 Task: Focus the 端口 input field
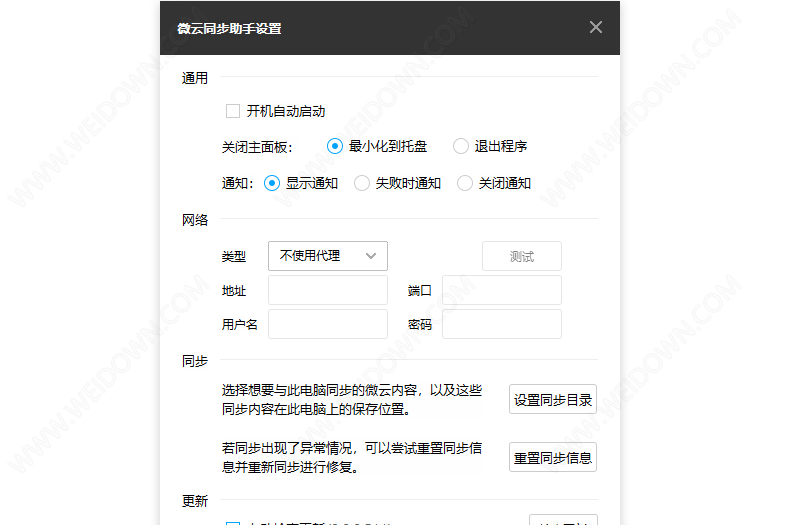(x=502, y=290)
